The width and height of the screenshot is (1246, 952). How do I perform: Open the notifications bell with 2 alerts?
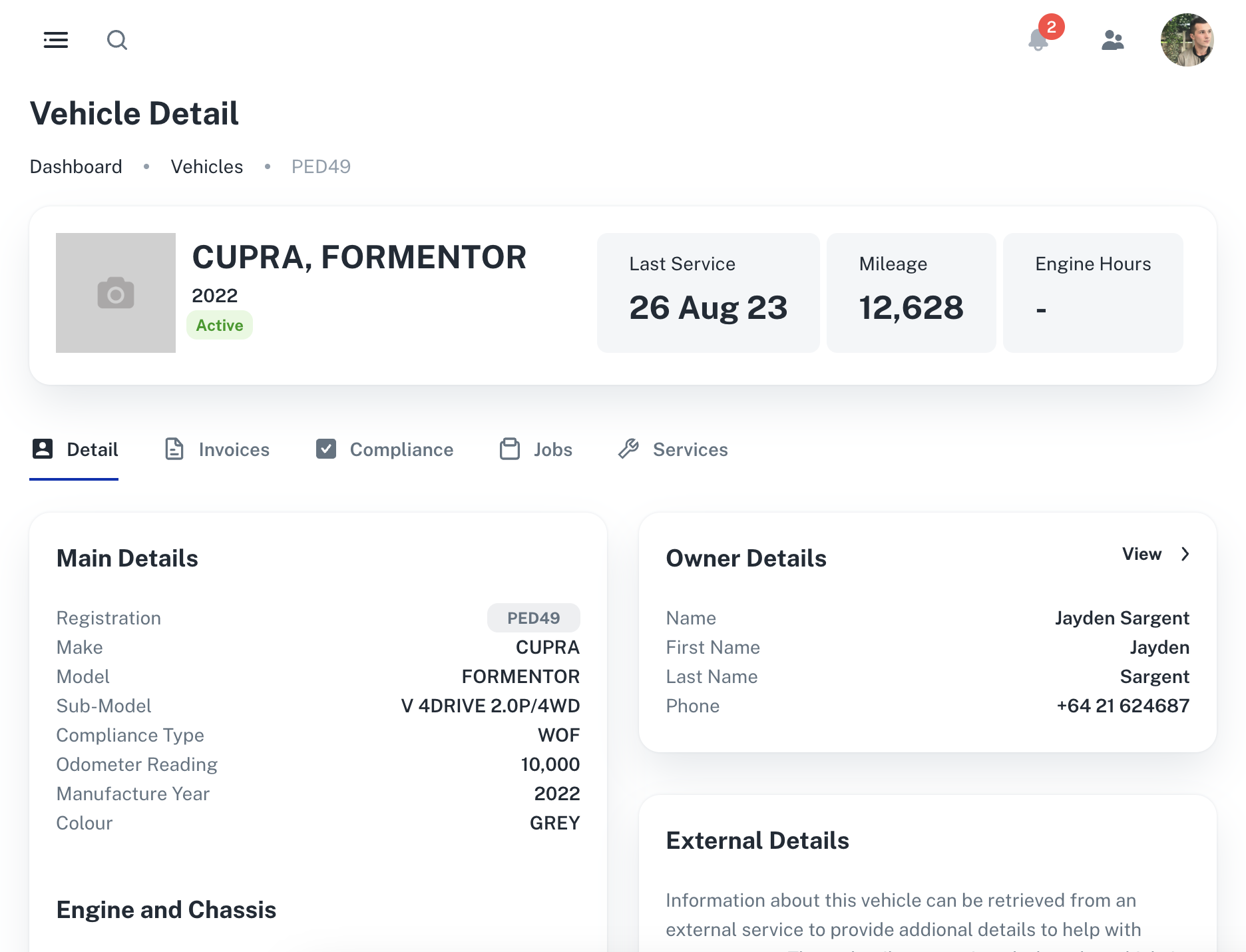pyautogui.click(x=1037, y=41)
